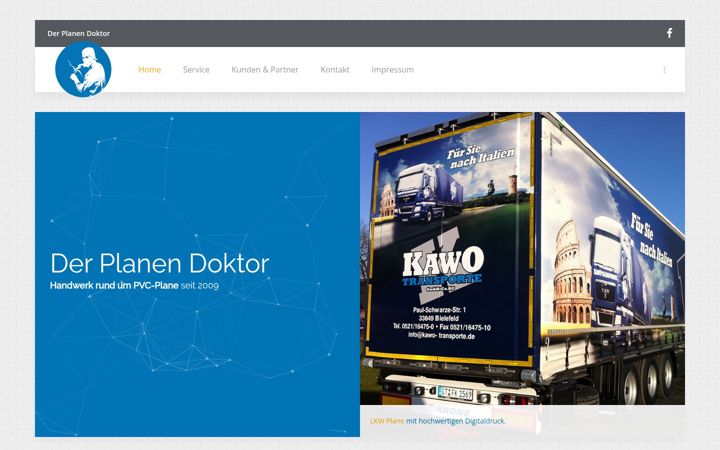Open the Service menu item
Viewport: 720px width, 450px height.
[196, 70]
